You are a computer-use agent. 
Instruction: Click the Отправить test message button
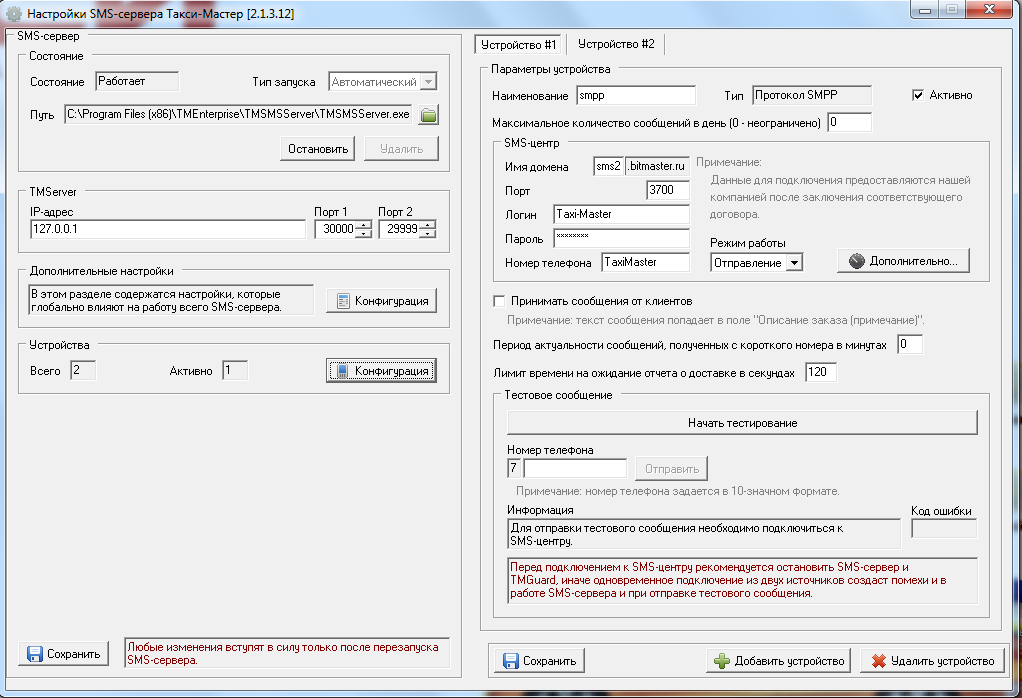pyautogui.click(x=671, y=469)
